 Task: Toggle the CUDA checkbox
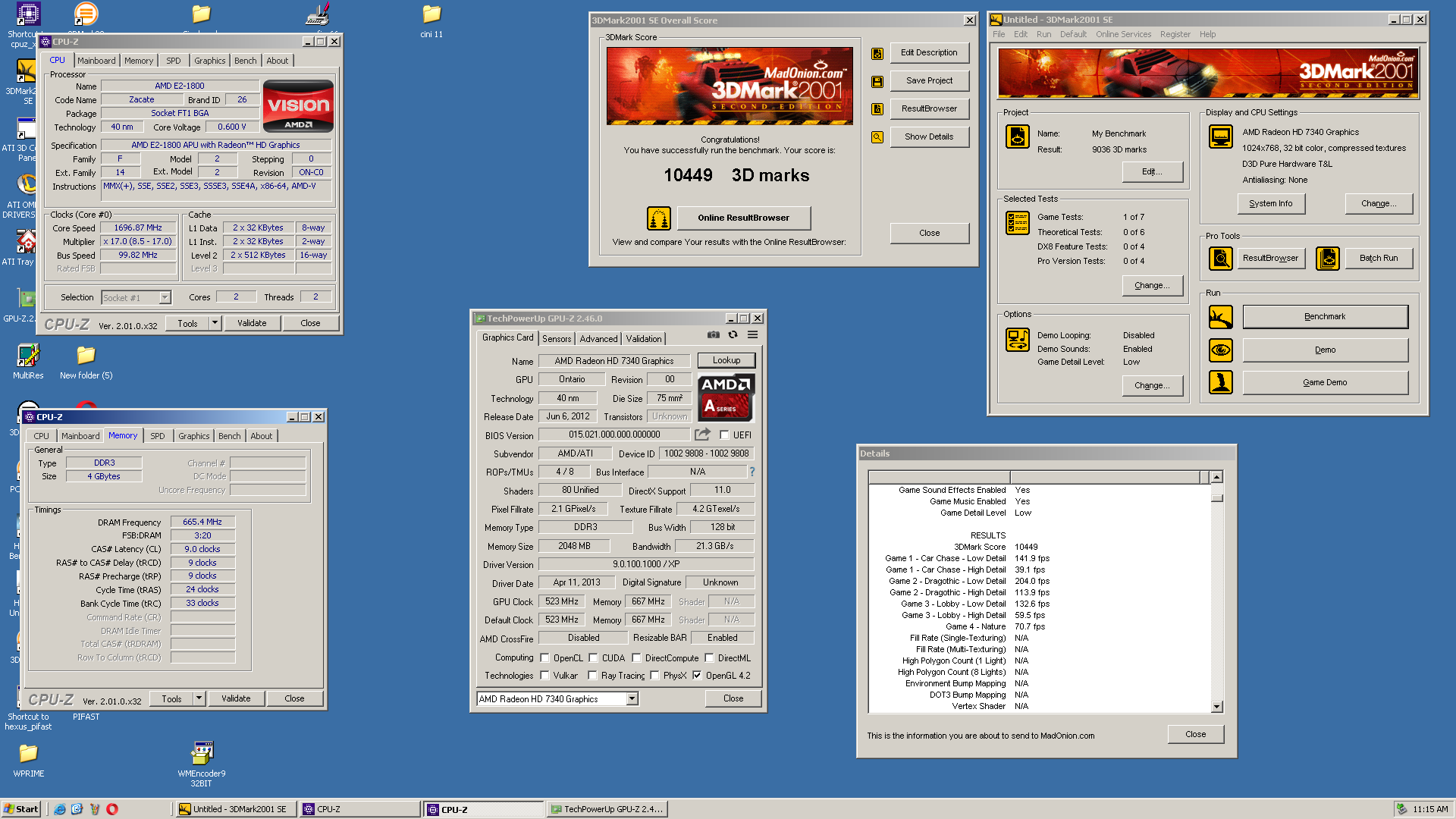click(x=593, y=658)
